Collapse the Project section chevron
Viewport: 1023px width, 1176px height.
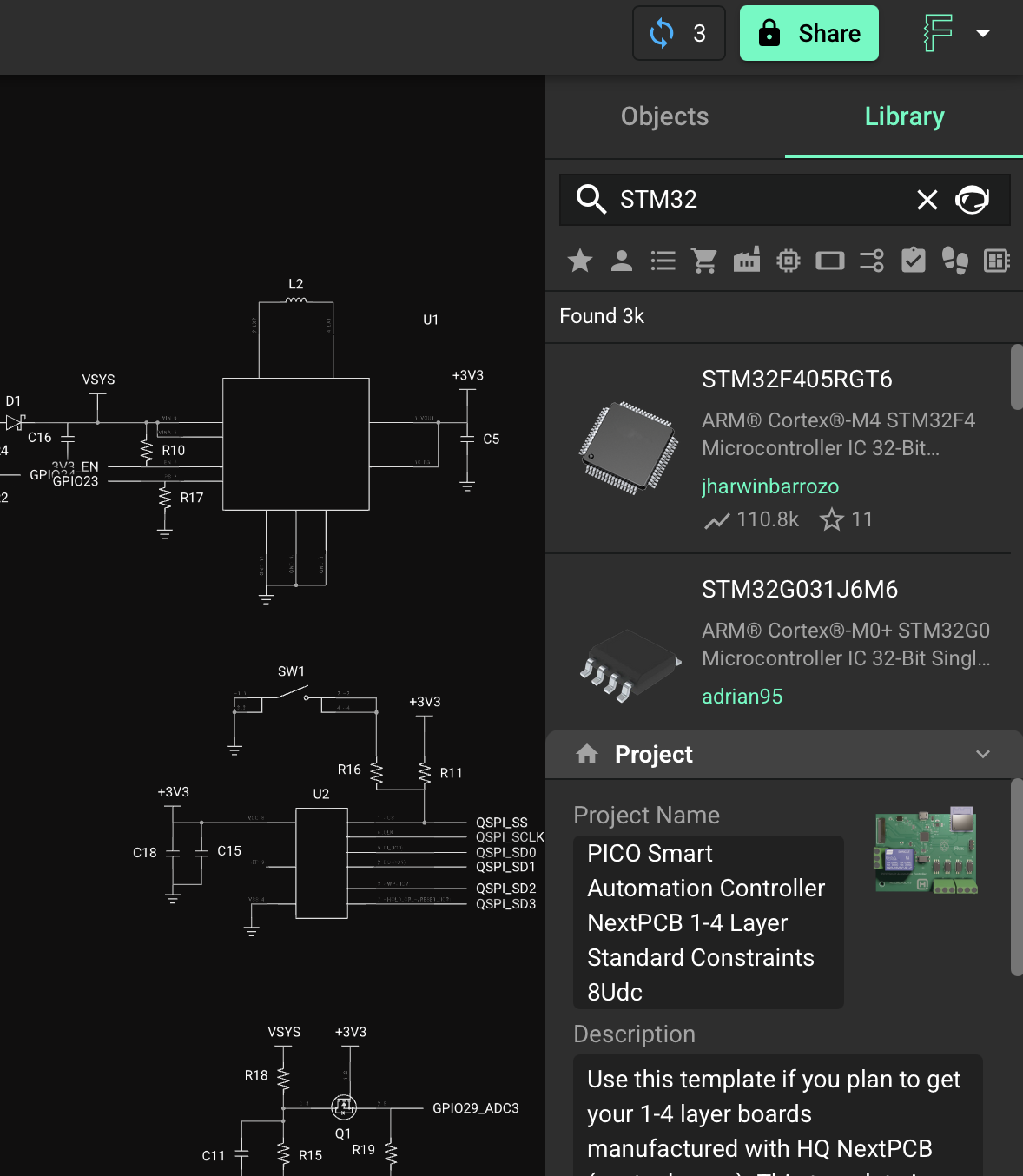(x=983, y=754)
